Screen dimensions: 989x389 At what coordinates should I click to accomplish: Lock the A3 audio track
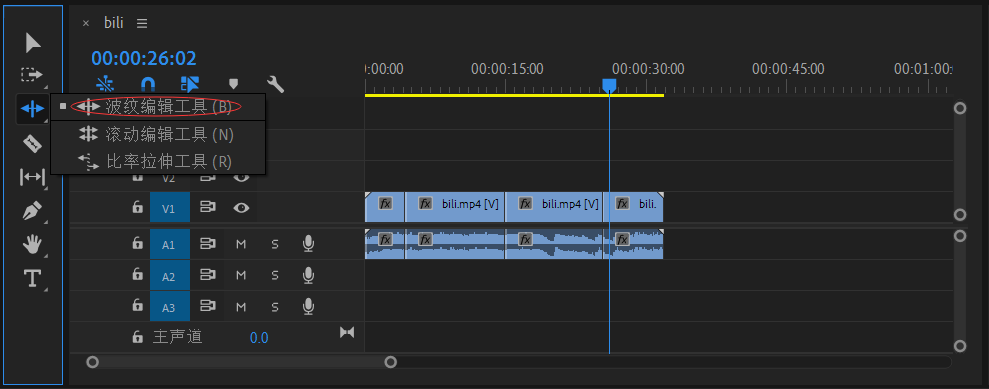[137, 306]
